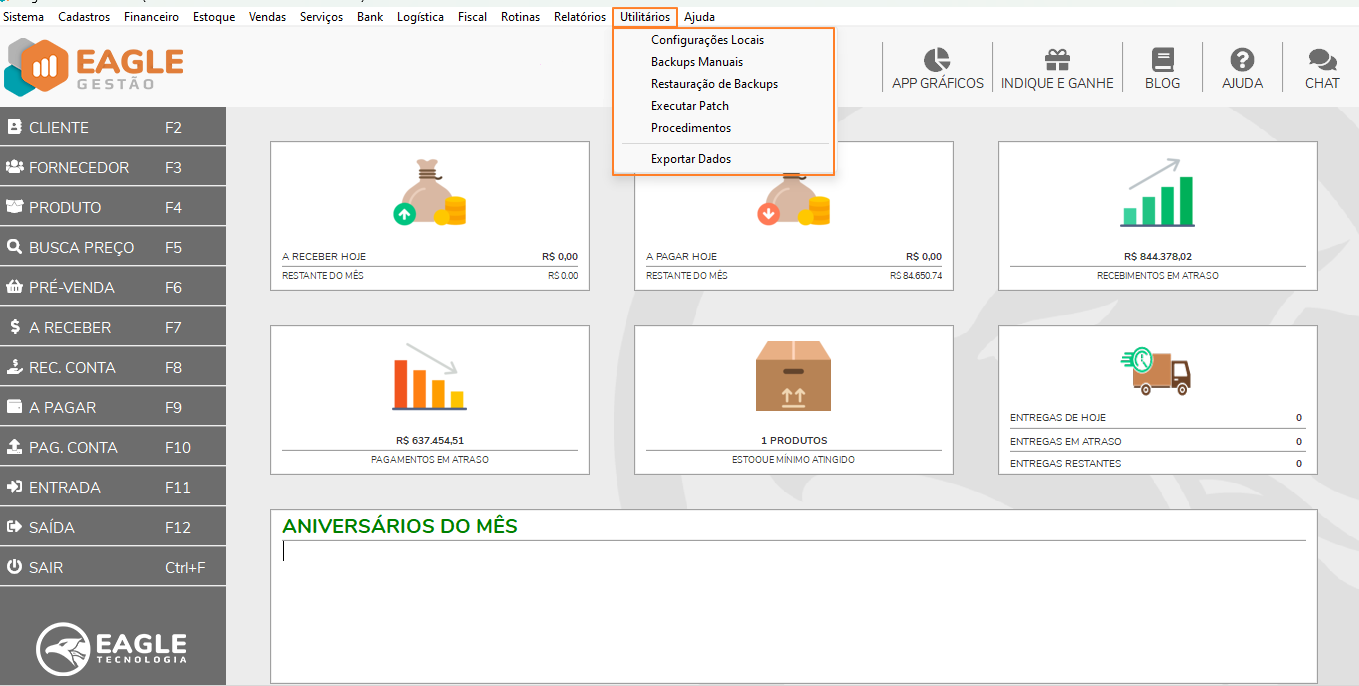
Task: Click the Estoque Mínimo Atingido label
Action: [793, 460]
